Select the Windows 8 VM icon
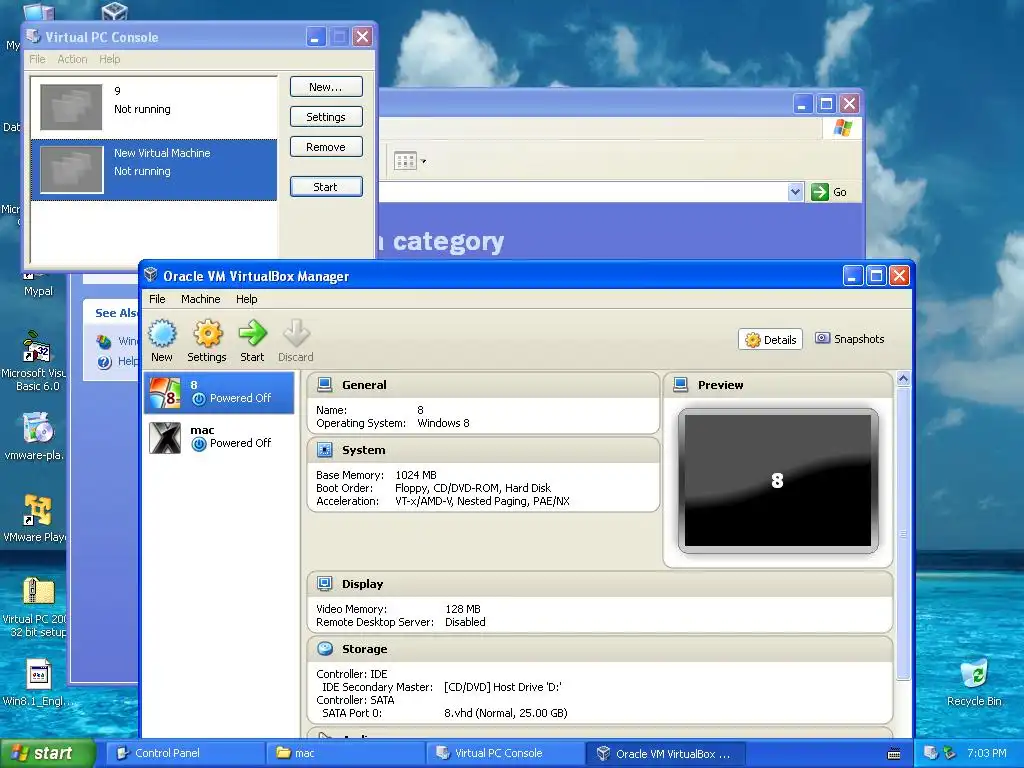Image resolution: width=1024 pixels, height=768 pixels. 165,393
